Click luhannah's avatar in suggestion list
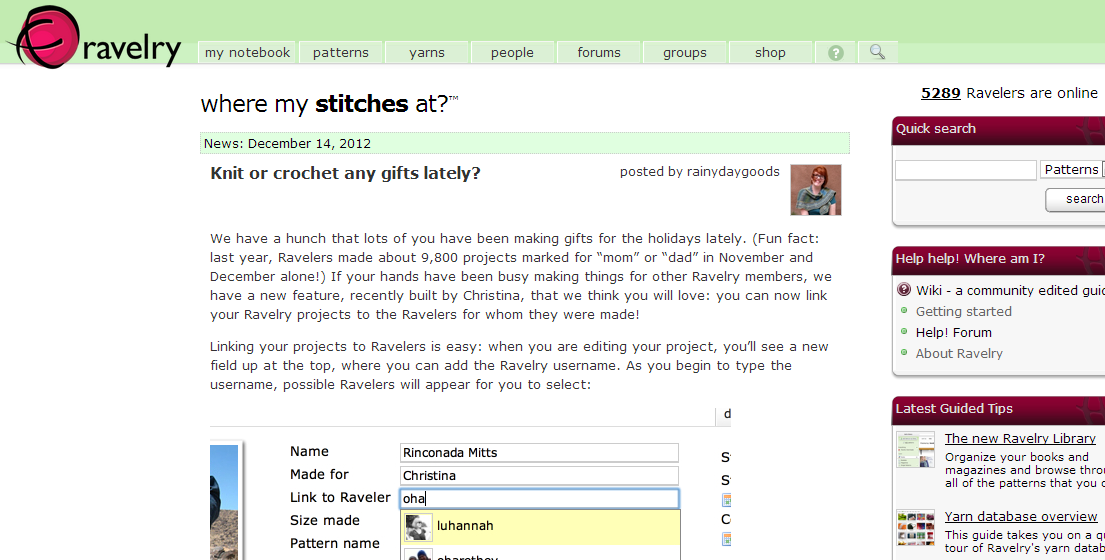 pyautogui.click(x=418, y=527)
